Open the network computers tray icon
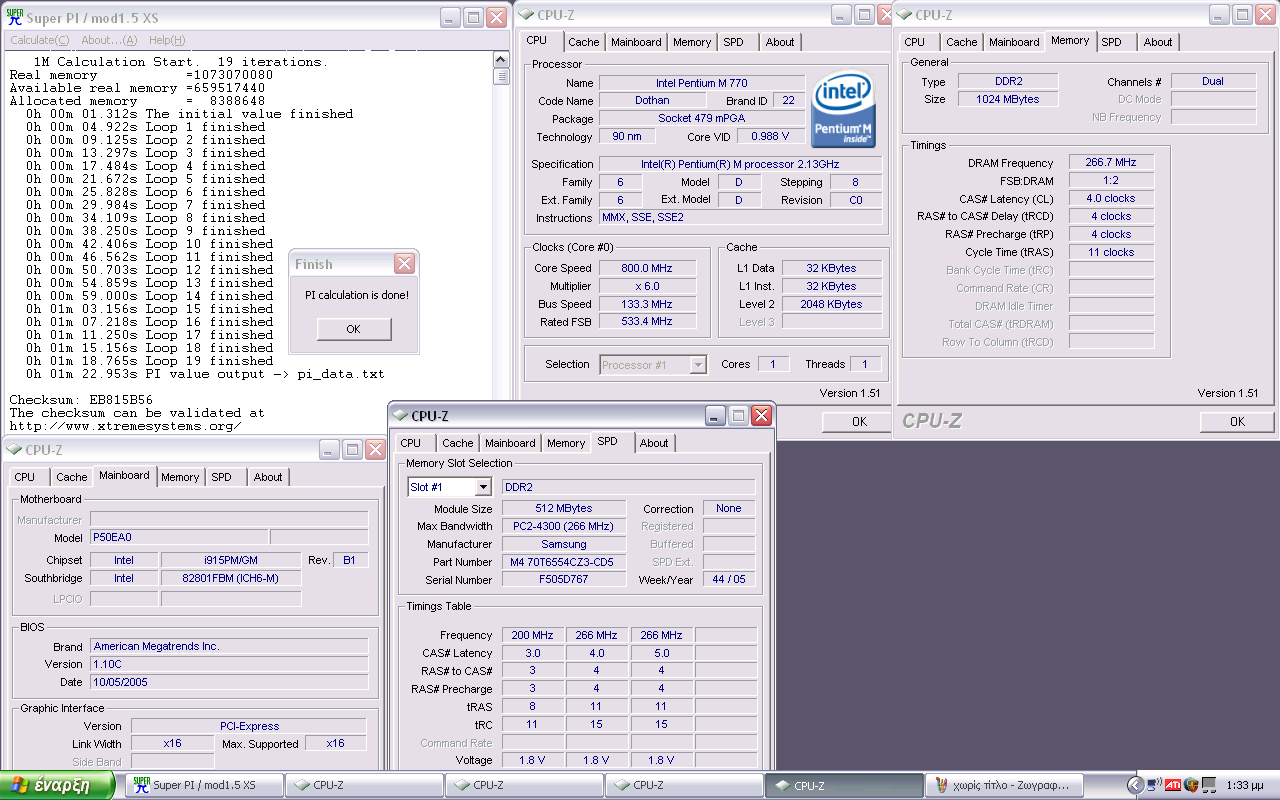This screenshot has width=1280, height=800. coord(1209,785)
